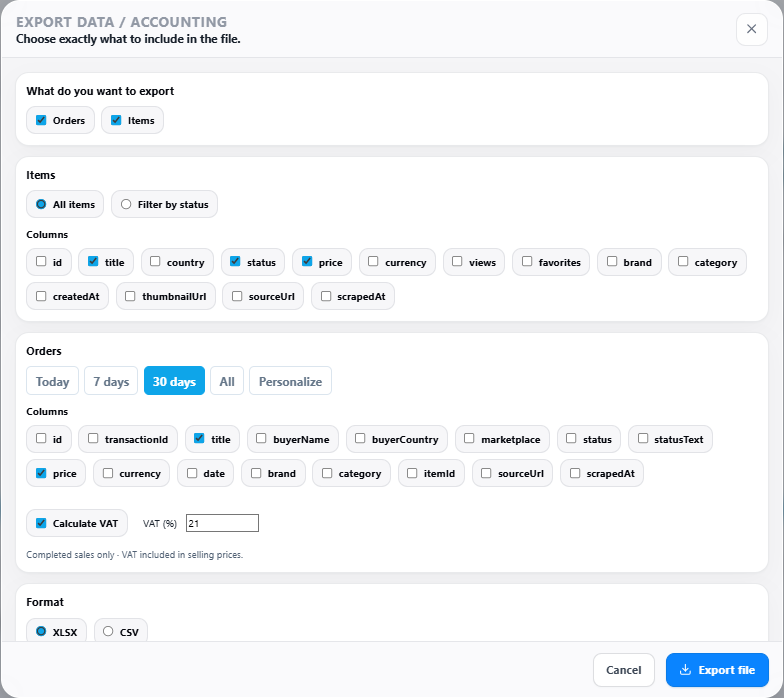The image size is (784, 698).
Task: Enable the Orders brand column
Action: click(256, 473)
